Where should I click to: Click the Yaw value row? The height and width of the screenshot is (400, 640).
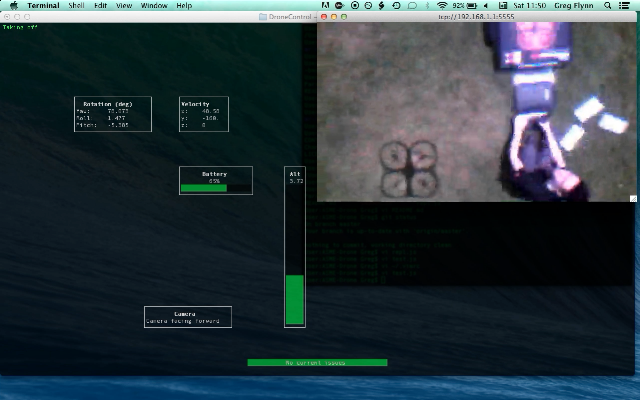coord(103,111)
